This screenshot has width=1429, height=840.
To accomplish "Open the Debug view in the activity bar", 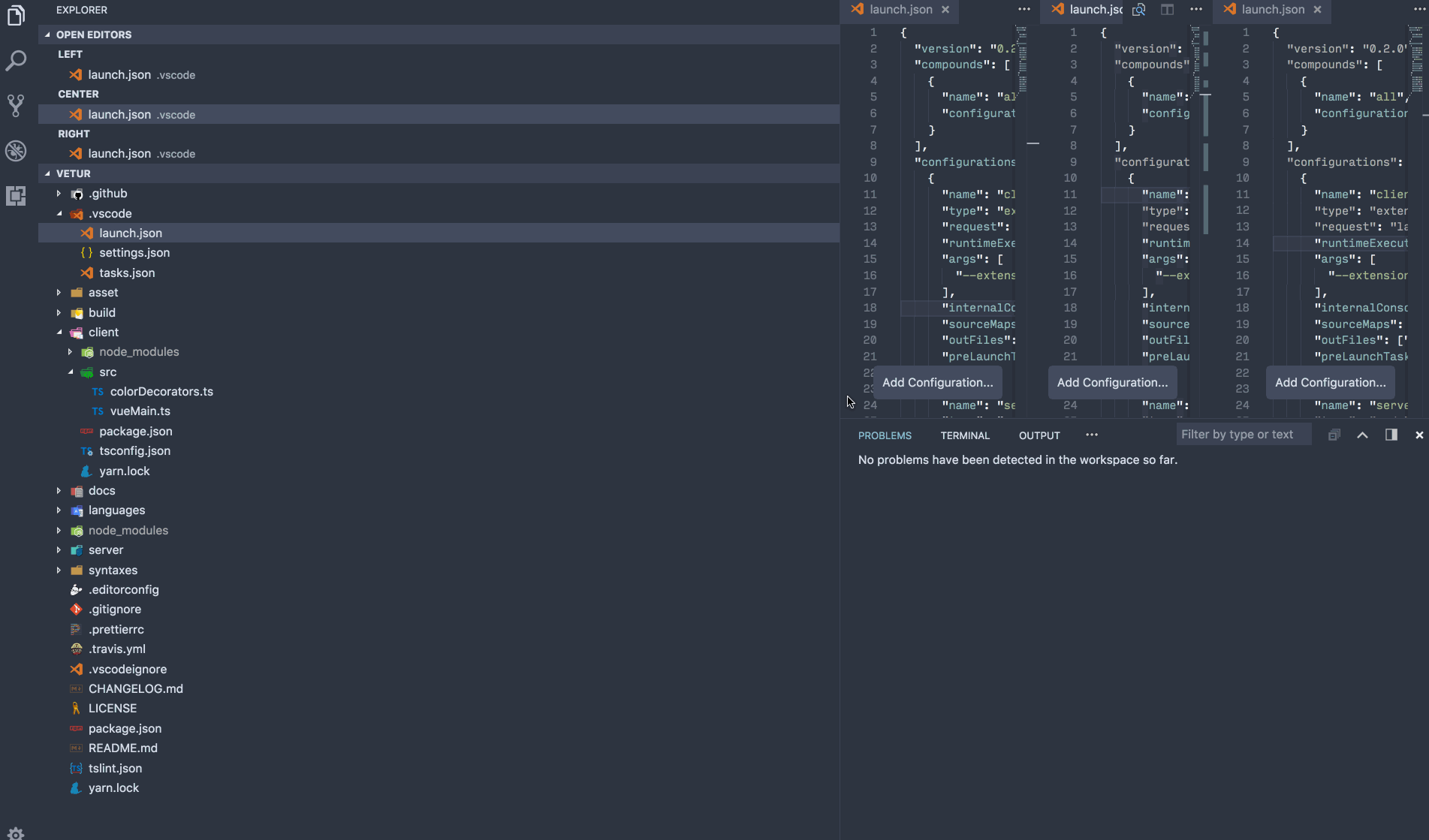I will click(x=16, y=151).
